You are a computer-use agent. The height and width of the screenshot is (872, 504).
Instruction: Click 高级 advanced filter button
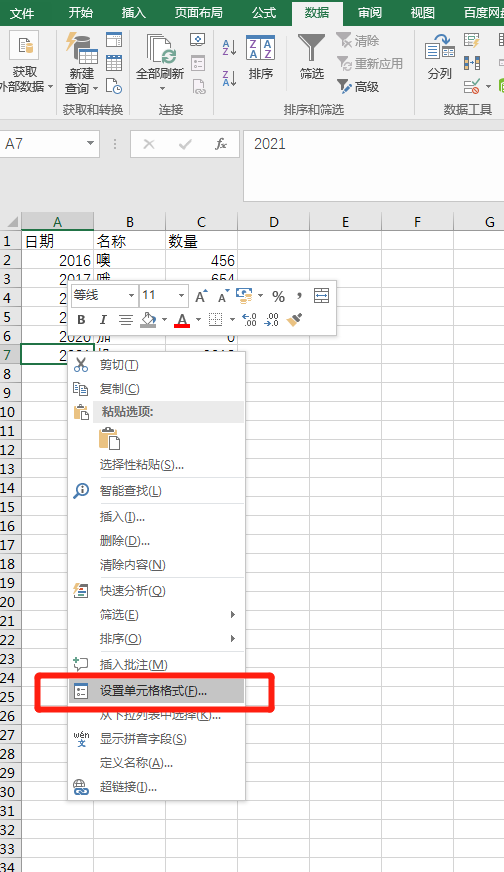coord(358,86)
